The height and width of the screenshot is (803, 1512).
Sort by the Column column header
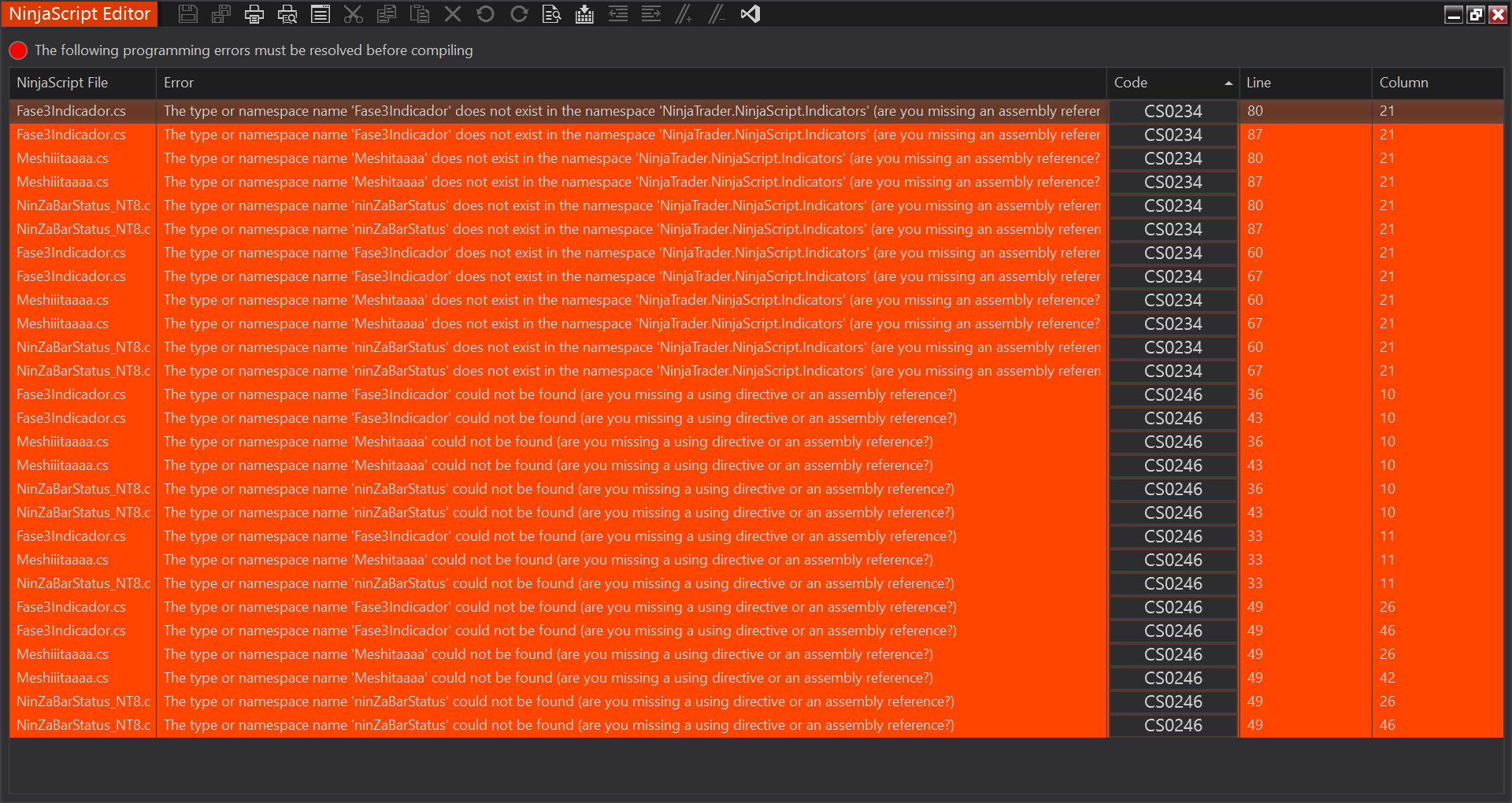tap(1438, 83)
